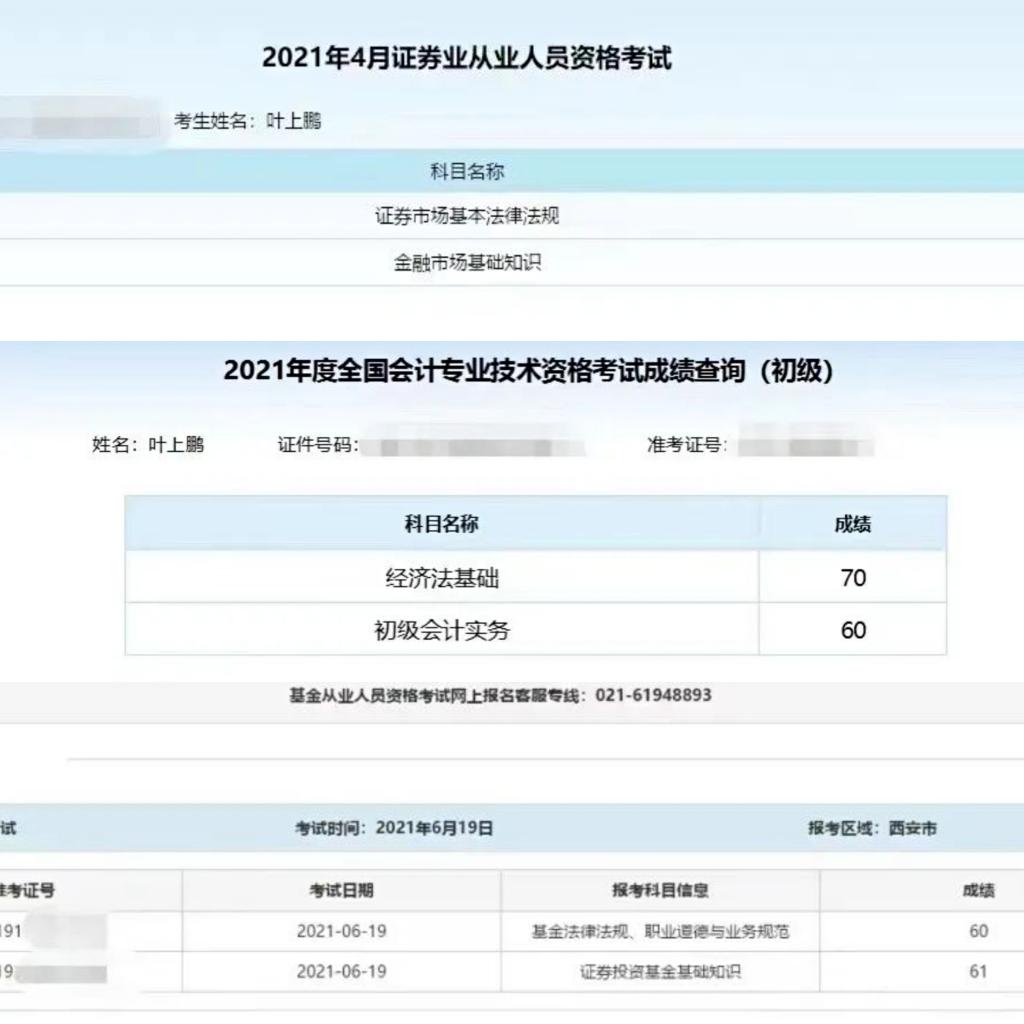This screenshot has width=1024, height=1024.
Task: Select the 证券投资基金基础知识 row
Action: (660, 971)
